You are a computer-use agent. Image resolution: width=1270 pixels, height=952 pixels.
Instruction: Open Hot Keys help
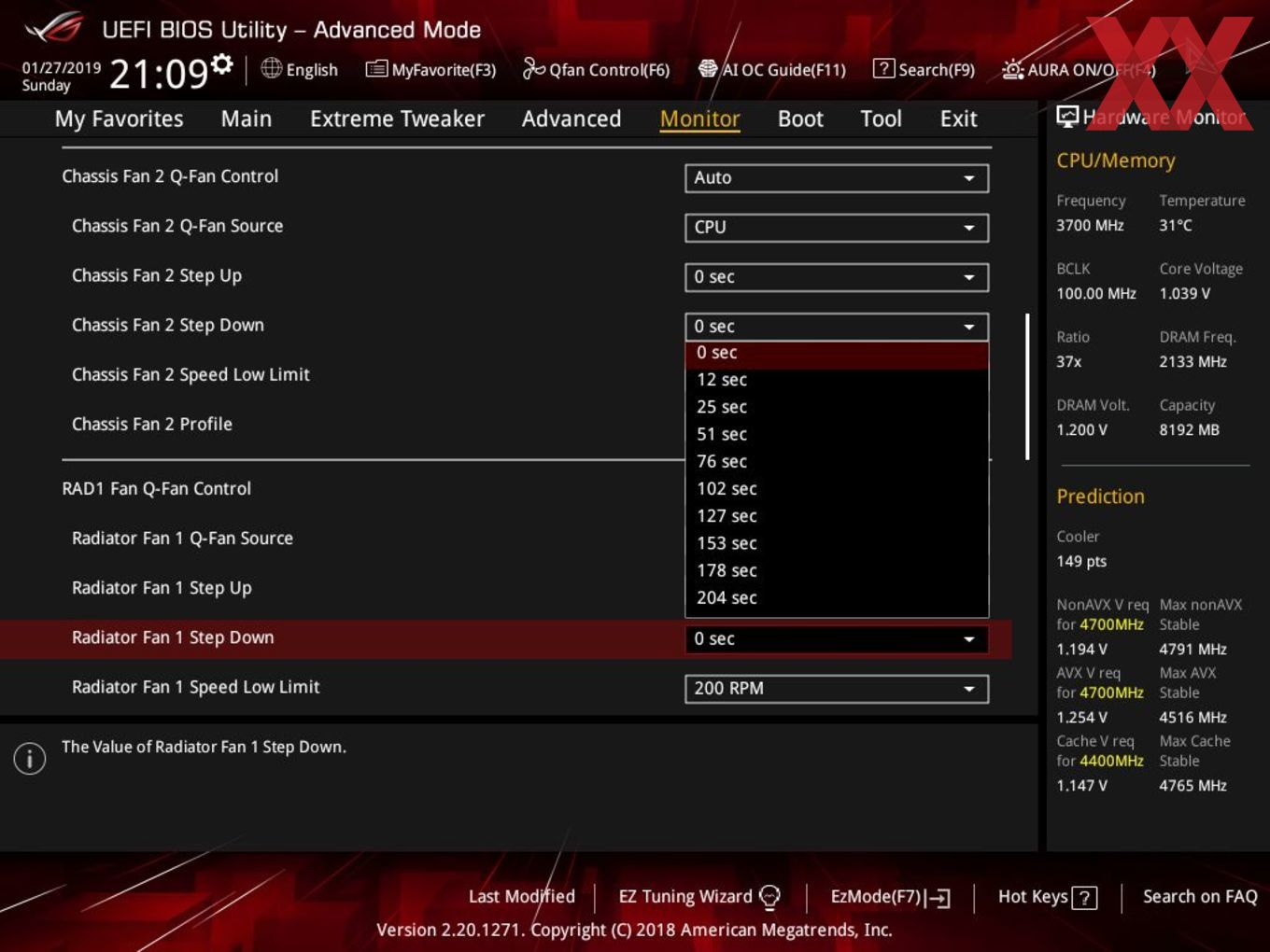click(x=1047, y=897)
